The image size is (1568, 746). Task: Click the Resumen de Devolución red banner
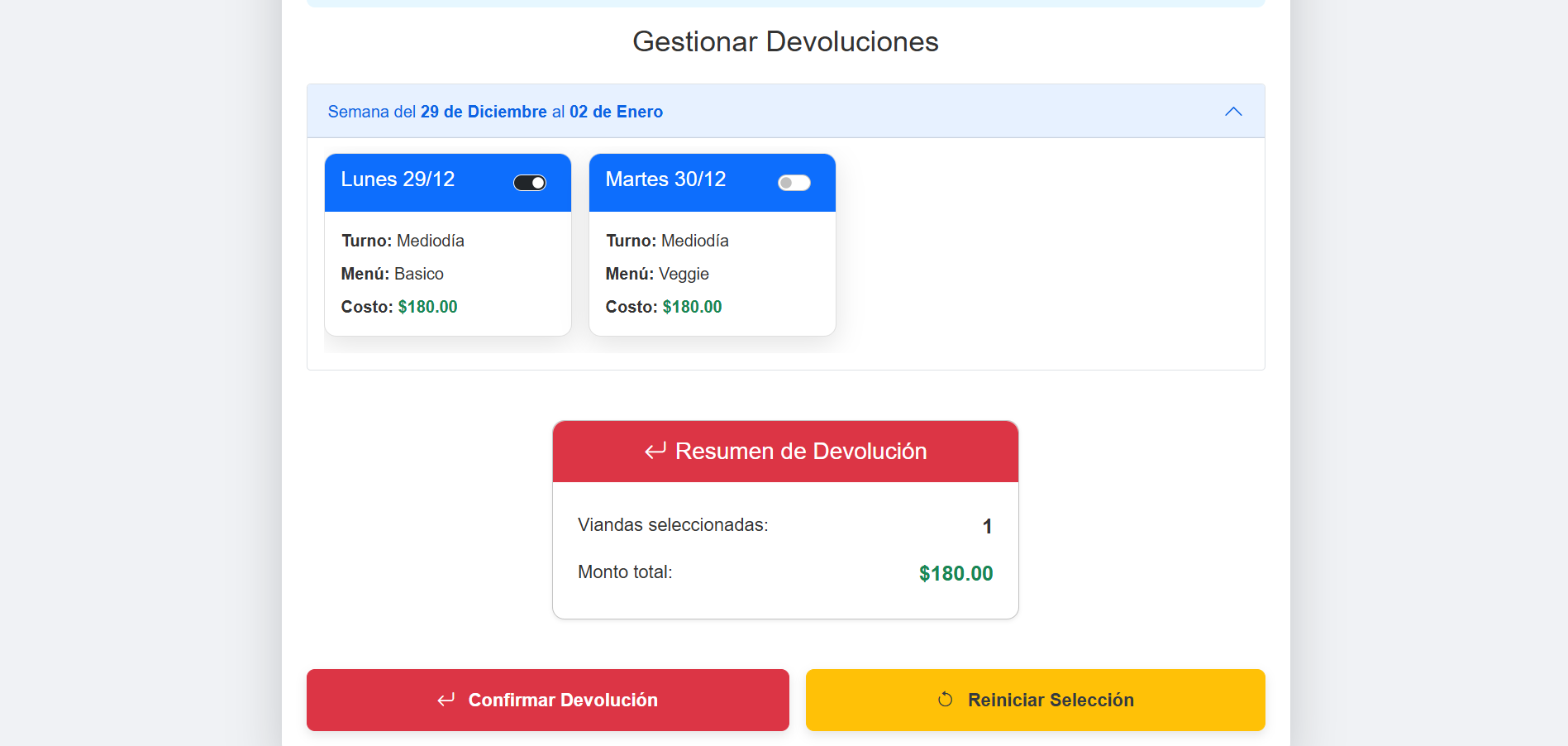[785, 451]
